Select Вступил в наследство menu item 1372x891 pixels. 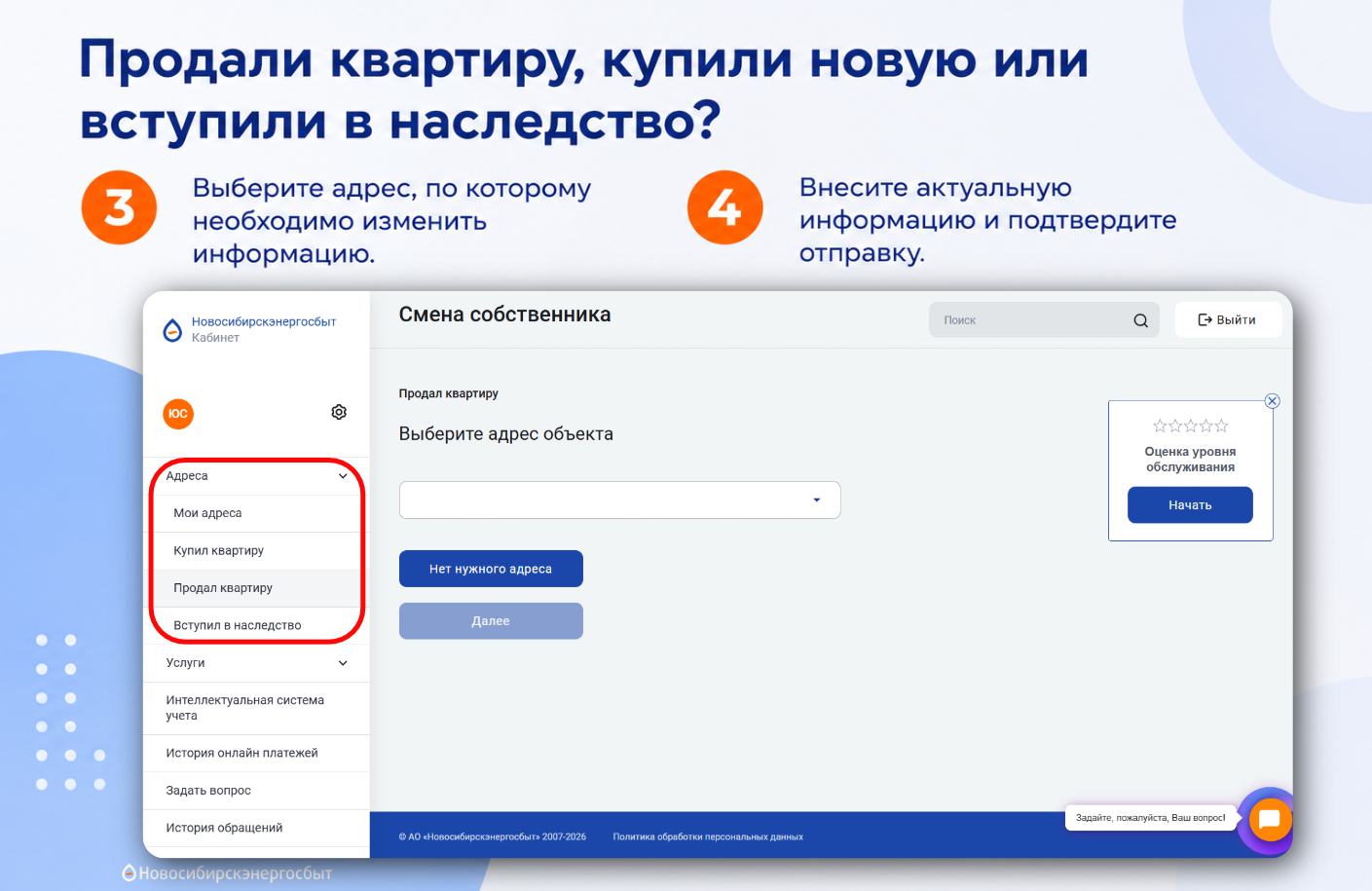pyautogui.click(x=256, y=625)
